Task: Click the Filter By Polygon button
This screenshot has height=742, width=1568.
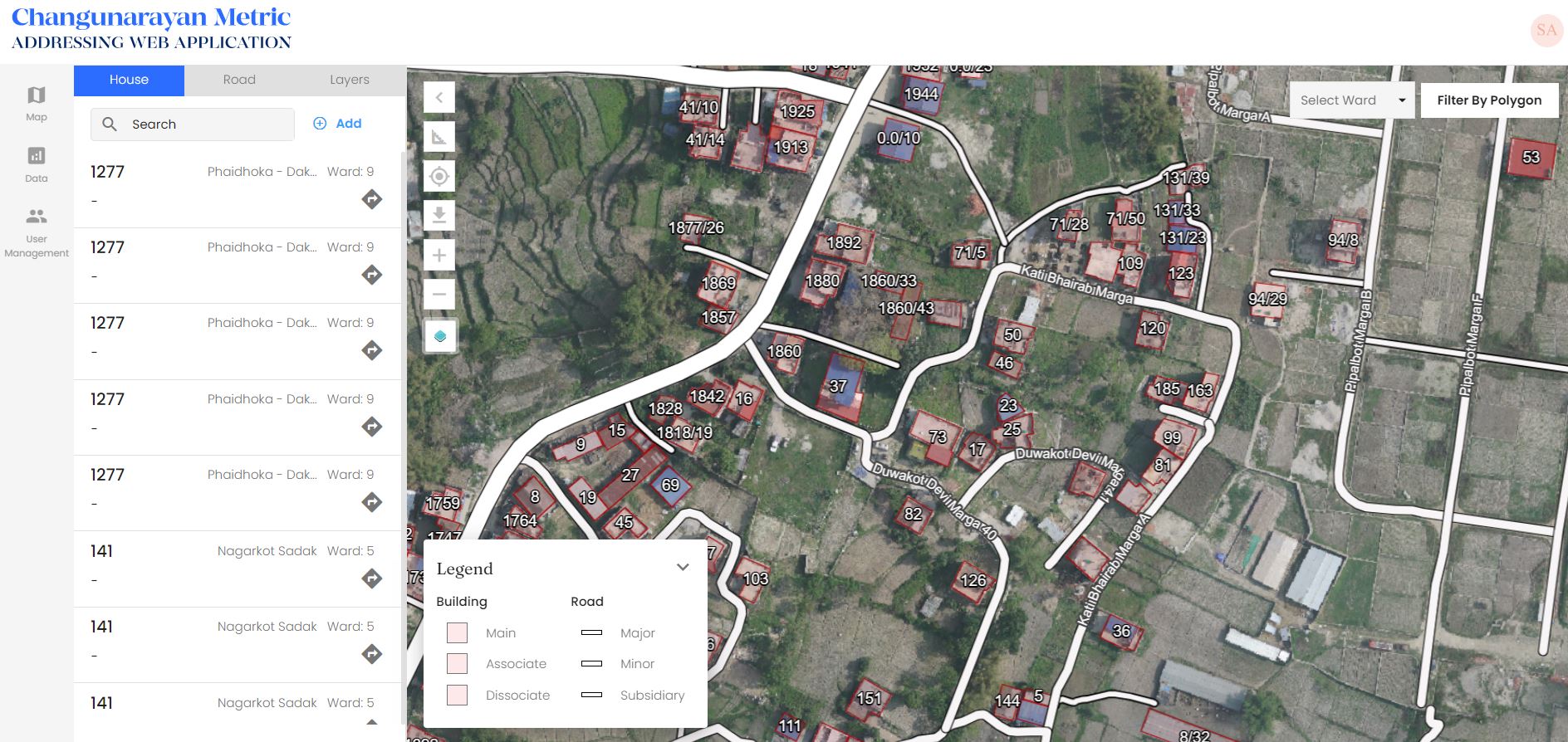Action: pyautogui.click(x=1489, y=100)
